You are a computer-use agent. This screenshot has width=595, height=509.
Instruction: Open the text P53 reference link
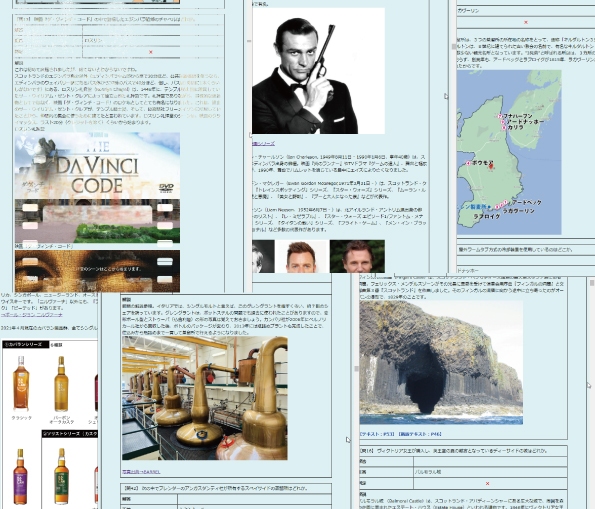point(377,434)
